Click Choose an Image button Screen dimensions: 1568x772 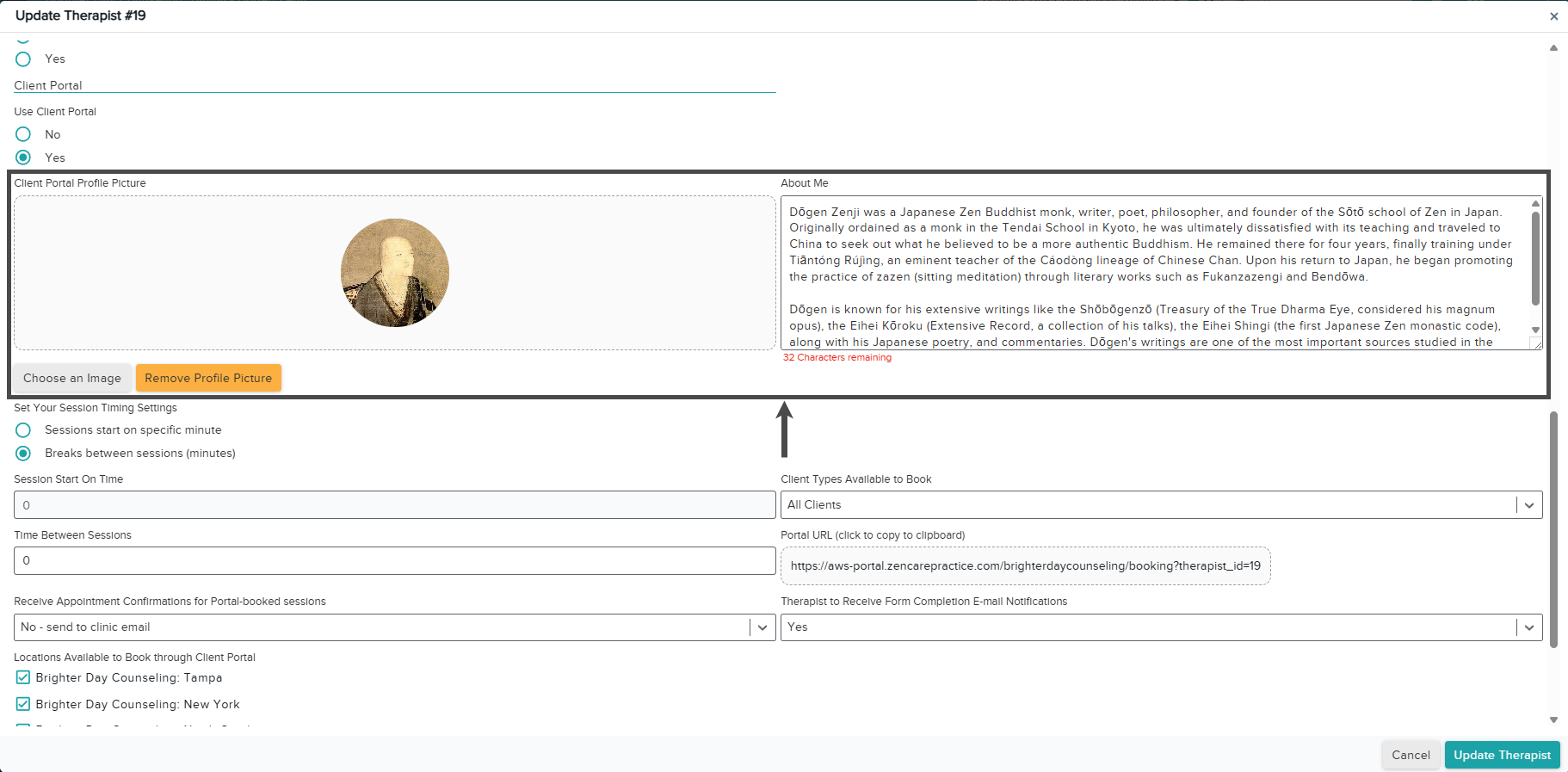72,378
